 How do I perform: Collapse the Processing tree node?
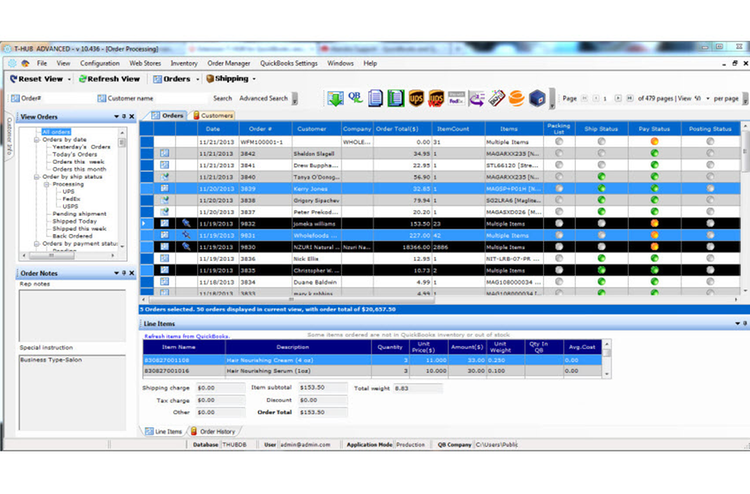click(x=47, y=184)
